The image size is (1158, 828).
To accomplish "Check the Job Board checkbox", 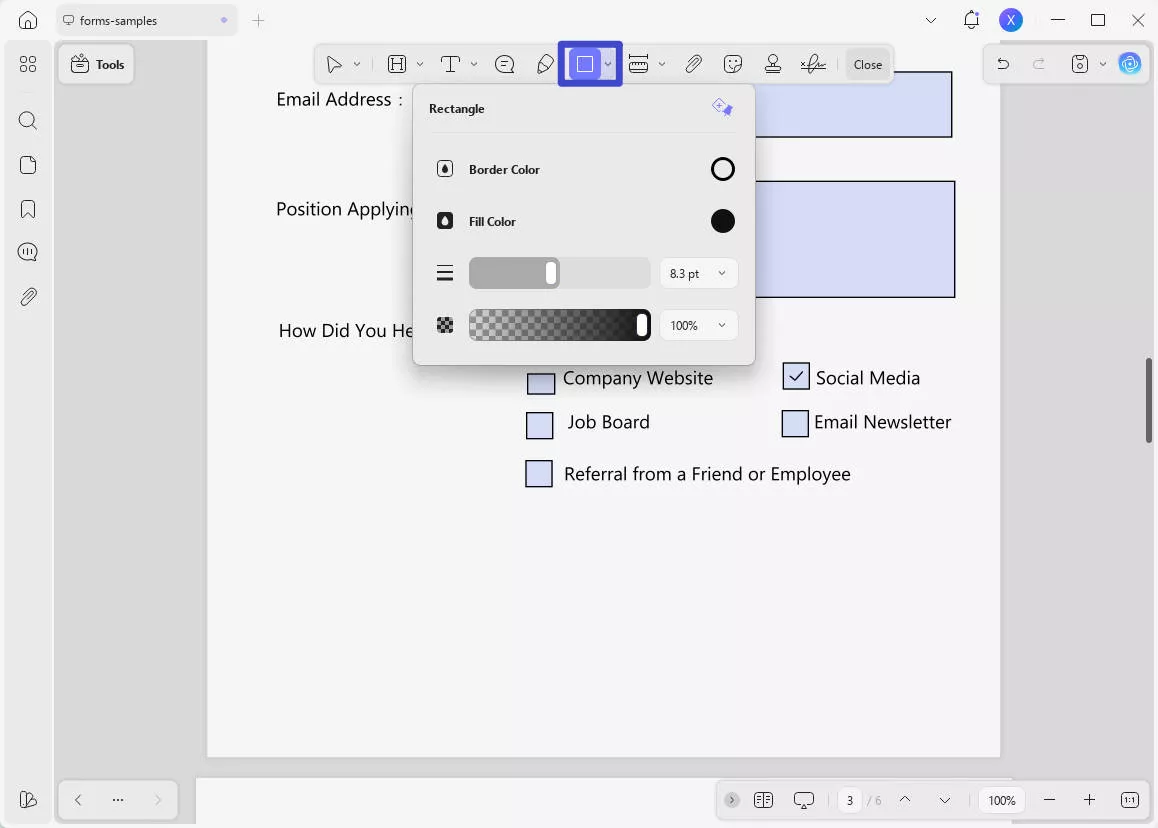I will pyautogui.click(x=540, y=425).
